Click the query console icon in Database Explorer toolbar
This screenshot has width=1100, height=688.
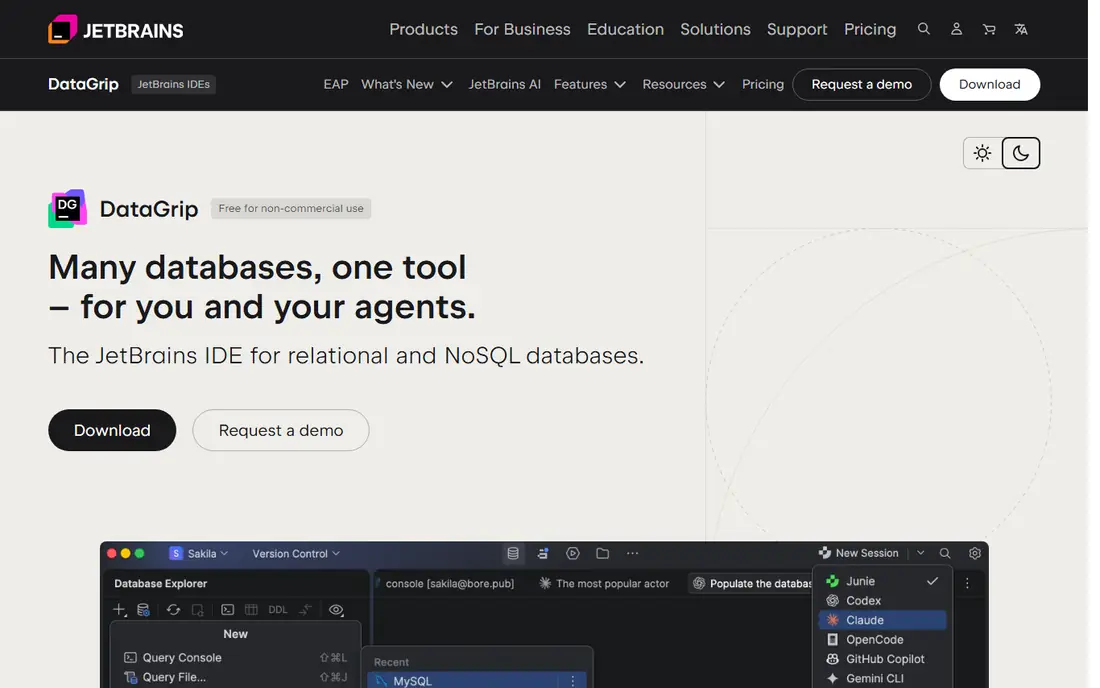click(x=227, y=609)
